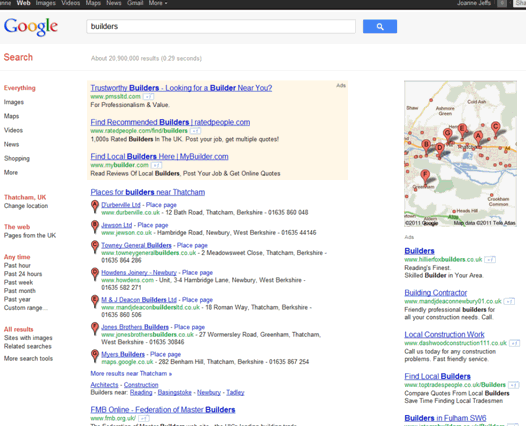Click the Architects related link
This screenshot has height=427, width=526.
104,385
